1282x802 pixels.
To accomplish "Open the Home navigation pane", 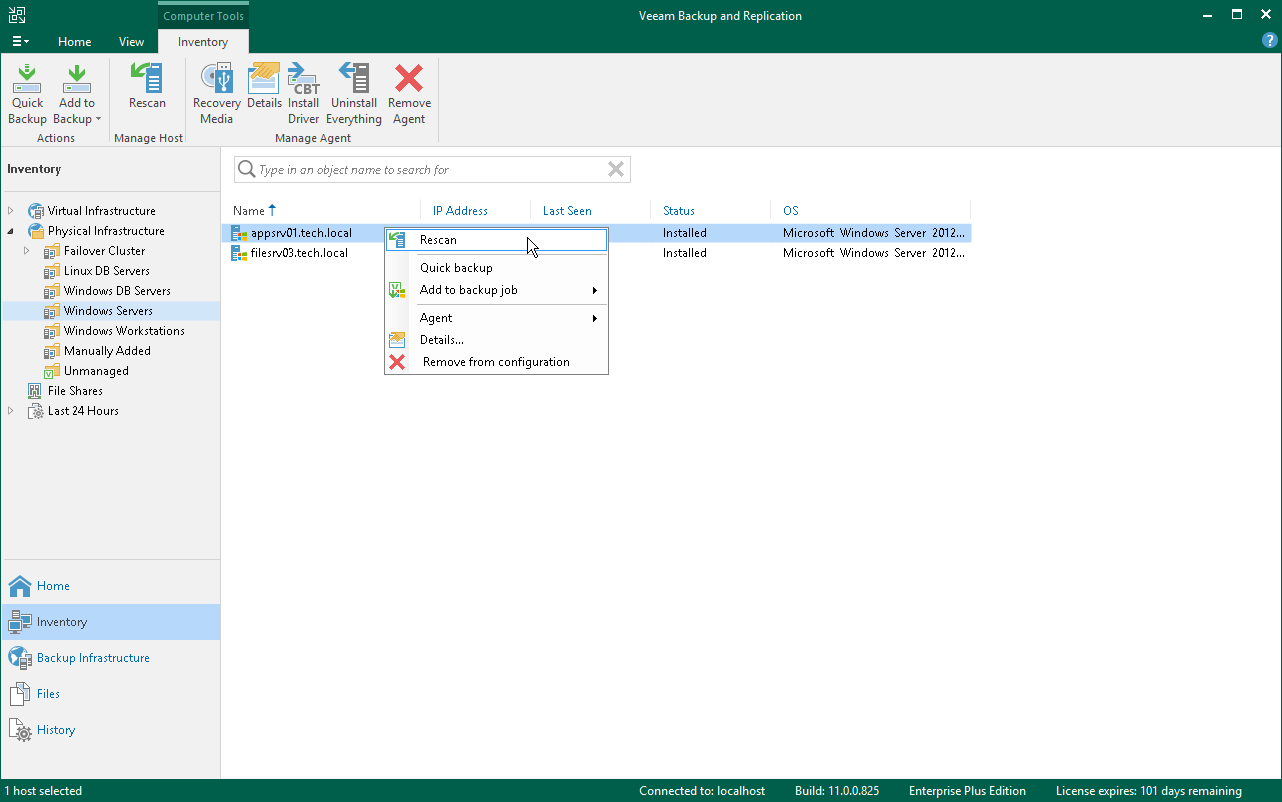I will [110, 586].
